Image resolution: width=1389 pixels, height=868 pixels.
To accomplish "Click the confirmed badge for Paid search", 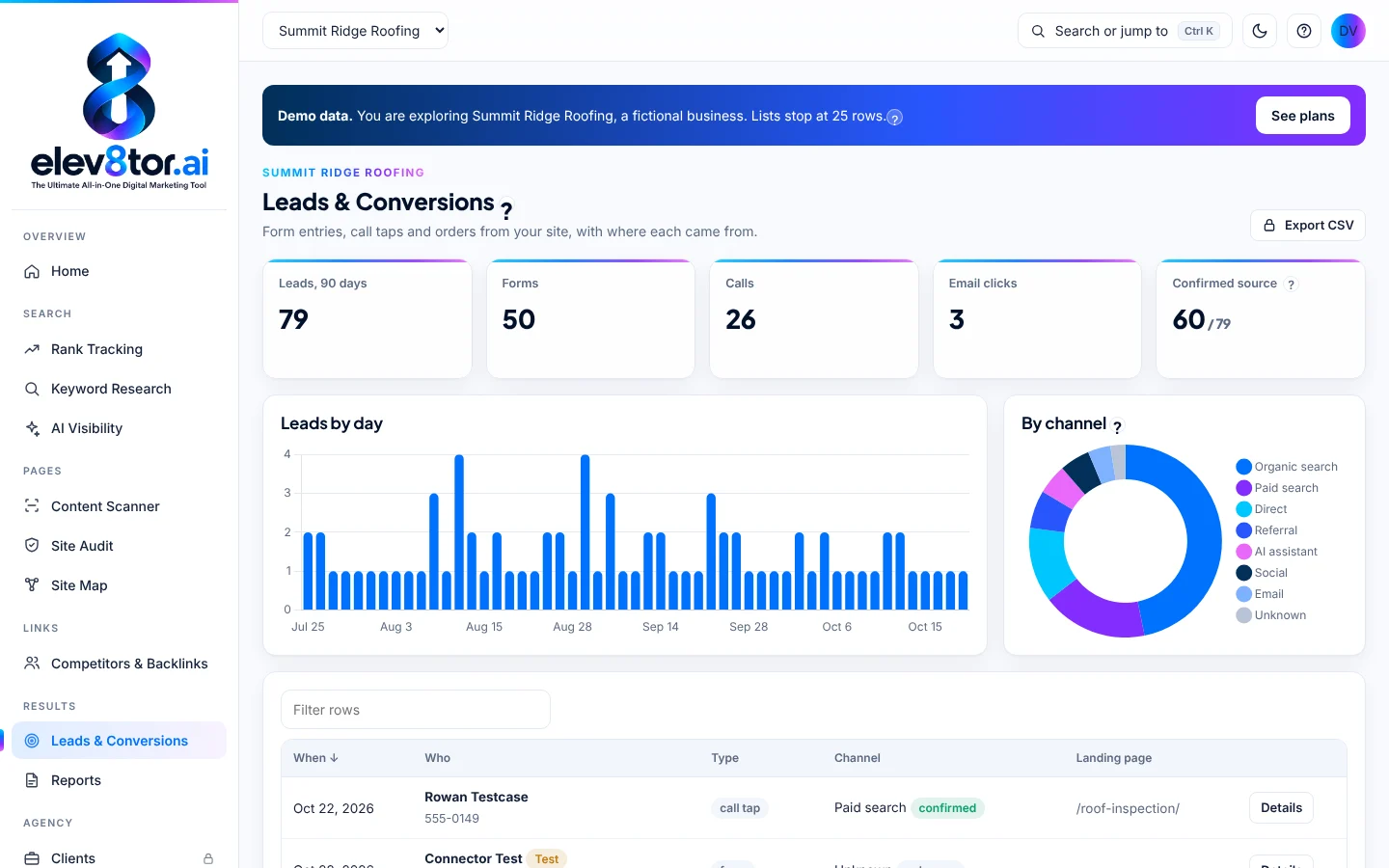I will pos(947,808).
